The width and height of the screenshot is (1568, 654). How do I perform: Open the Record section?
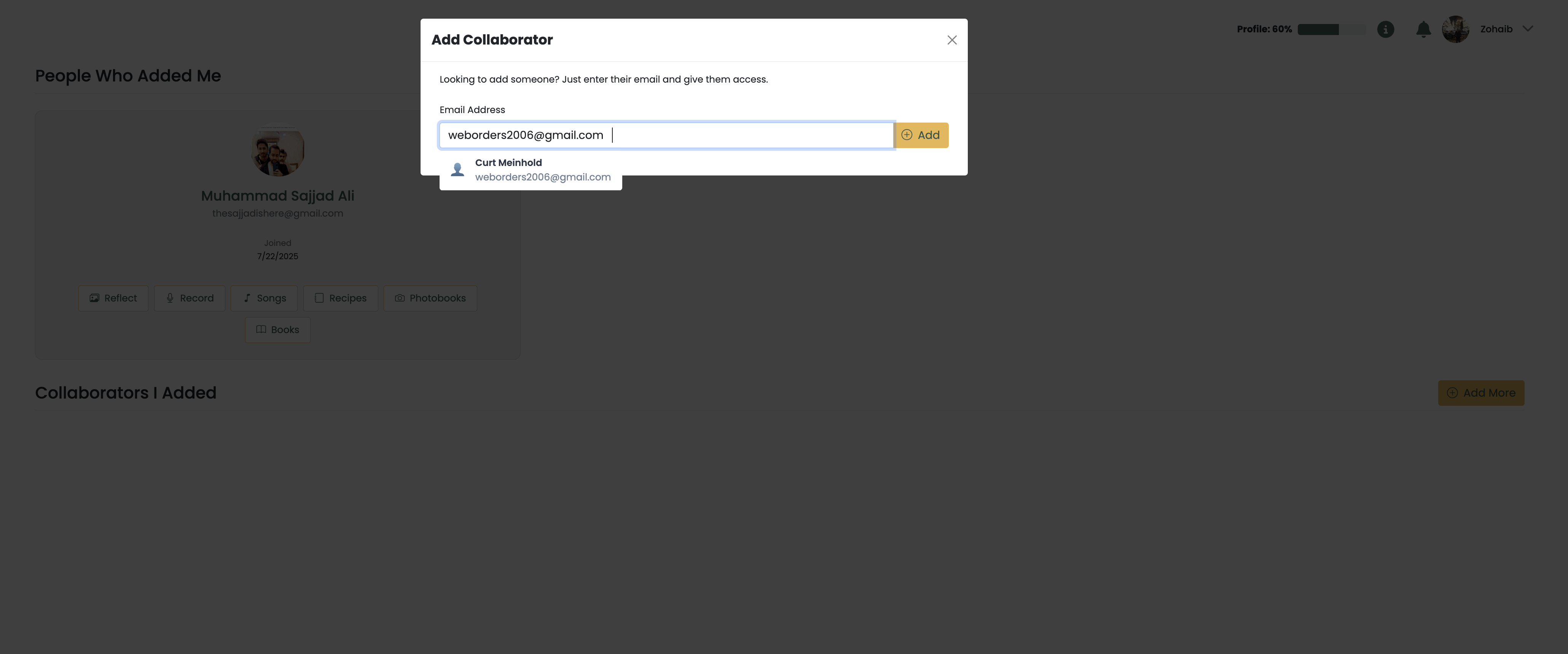coord(189,298)
